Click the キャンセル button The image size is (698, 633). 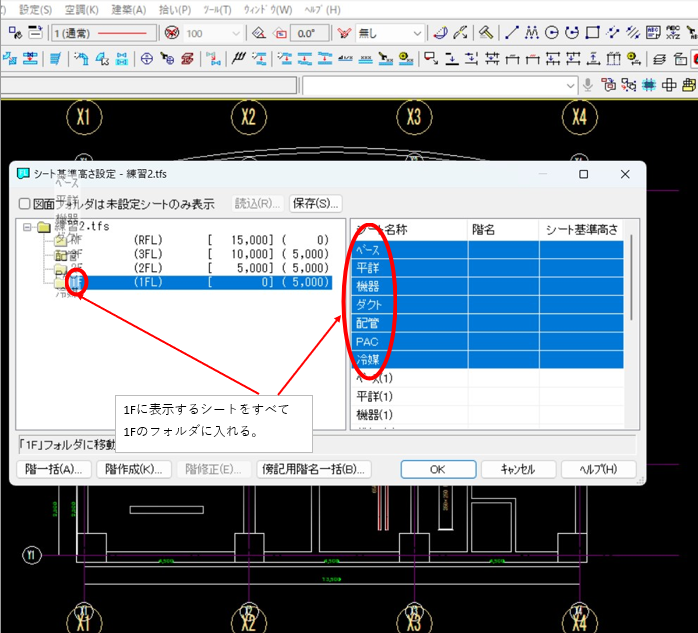tap(518, 469)
